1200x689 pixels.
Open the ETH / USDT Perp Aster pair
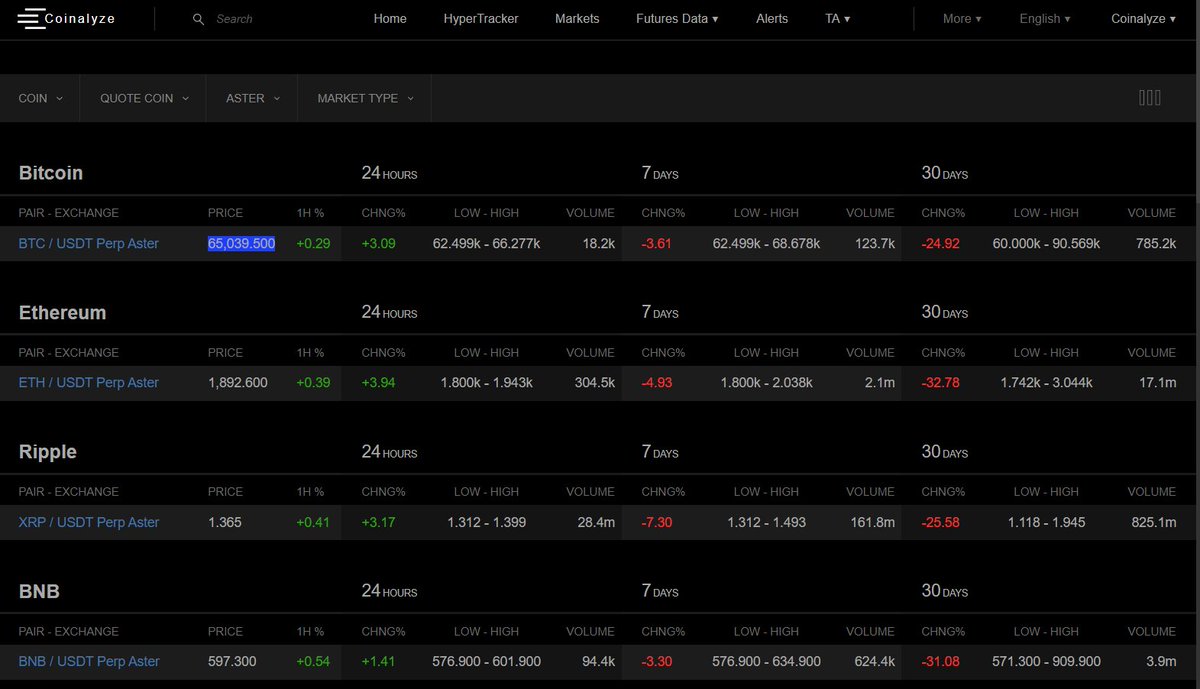pos(88,382)
